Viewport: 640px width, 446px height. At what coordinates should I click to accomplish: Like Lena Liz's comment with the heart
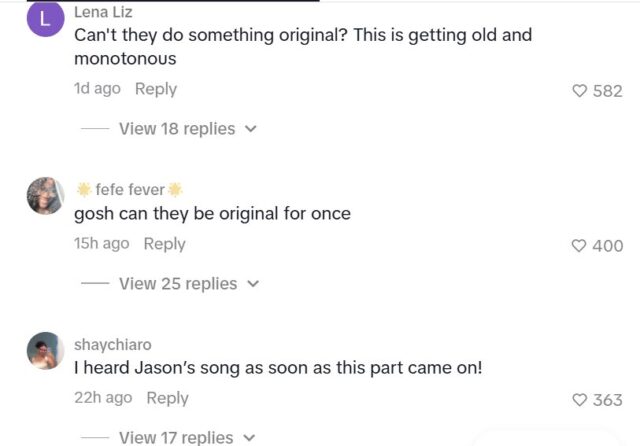click(x=578, y=91)
